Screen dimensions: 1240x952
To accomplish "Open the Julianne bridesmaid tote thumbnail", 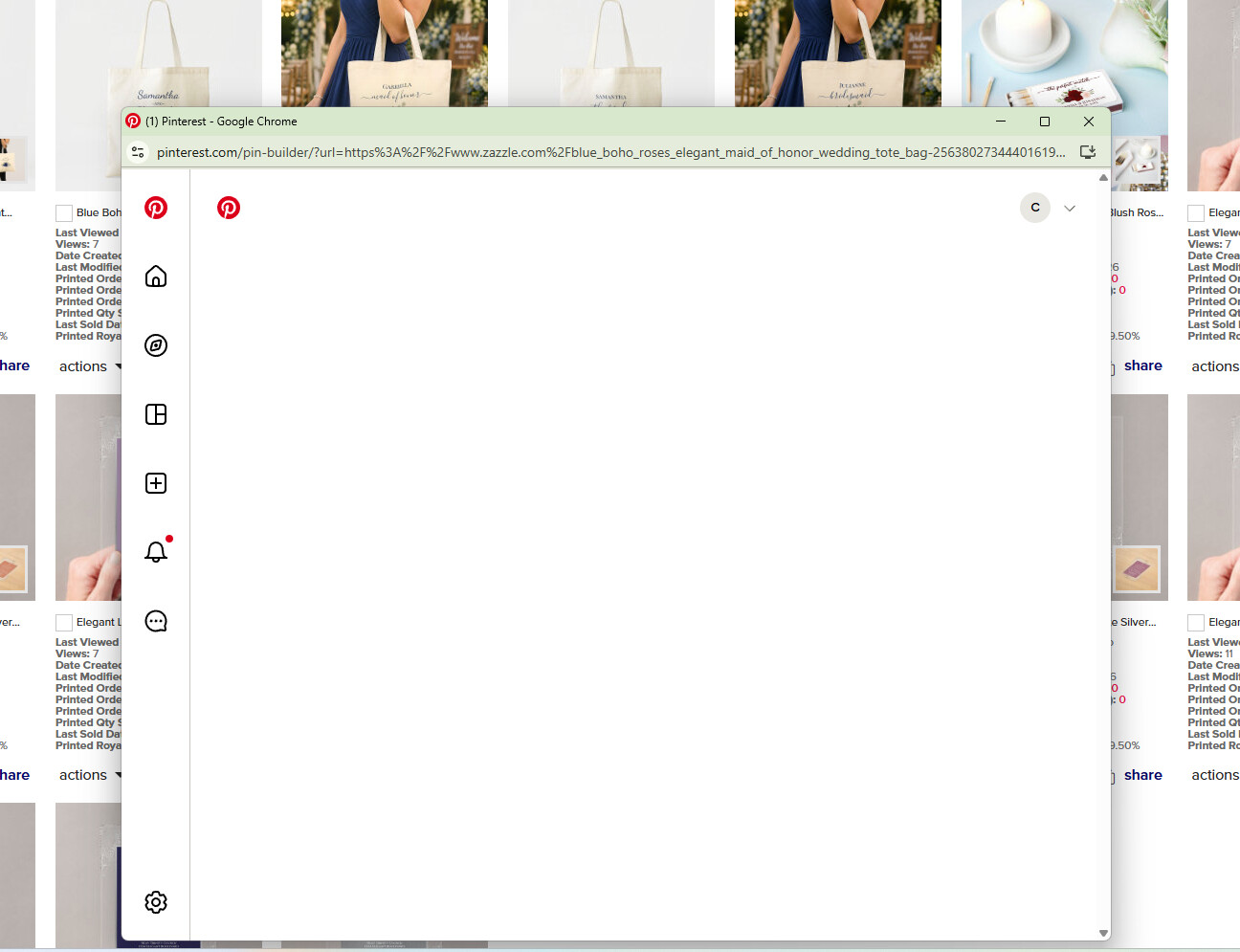I will point(838,54).
